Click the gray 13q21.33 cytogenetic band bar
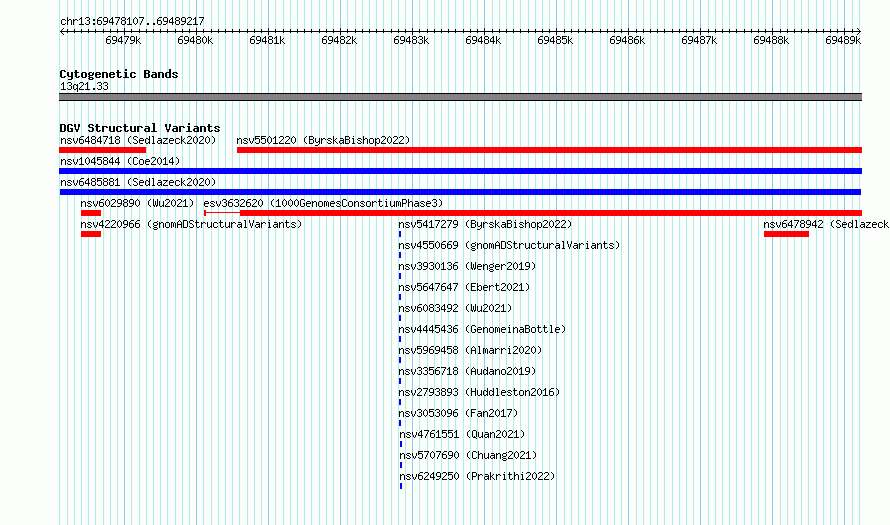The height and width of the screenshot is (525, 890). tap(460, 97)
